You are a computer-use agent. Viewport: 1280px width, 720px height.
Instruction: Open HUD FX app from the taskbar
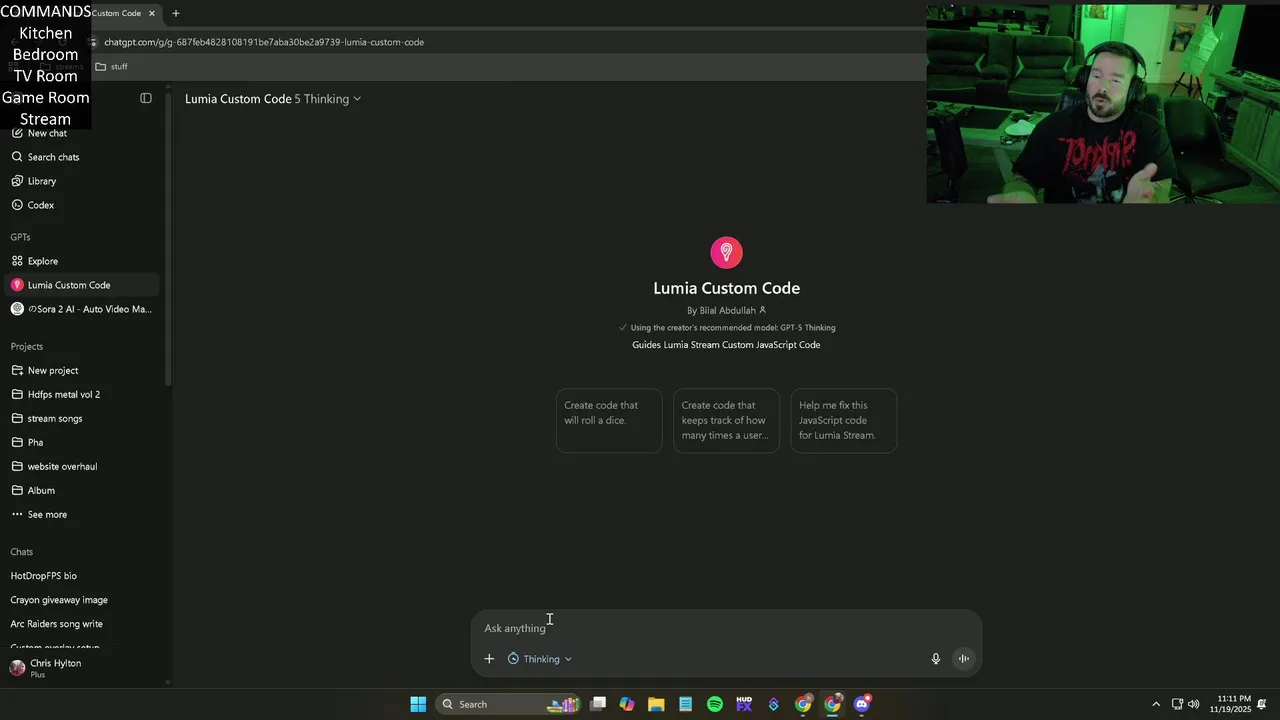[x=744, y=704]
